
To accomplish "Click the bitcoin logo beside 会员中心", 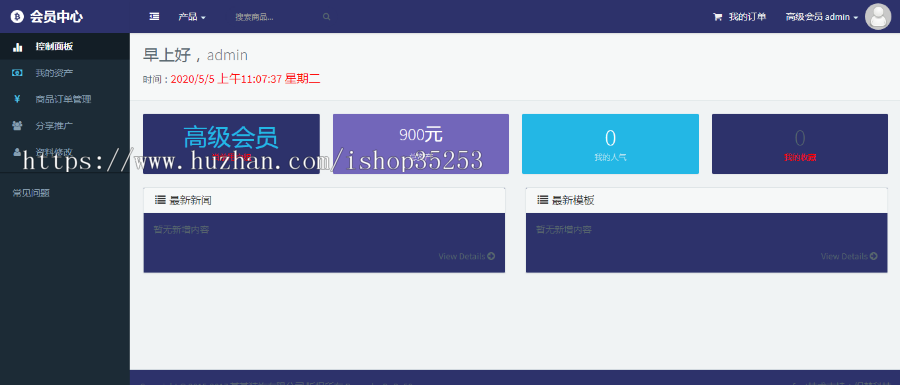I will coord(17,17).
